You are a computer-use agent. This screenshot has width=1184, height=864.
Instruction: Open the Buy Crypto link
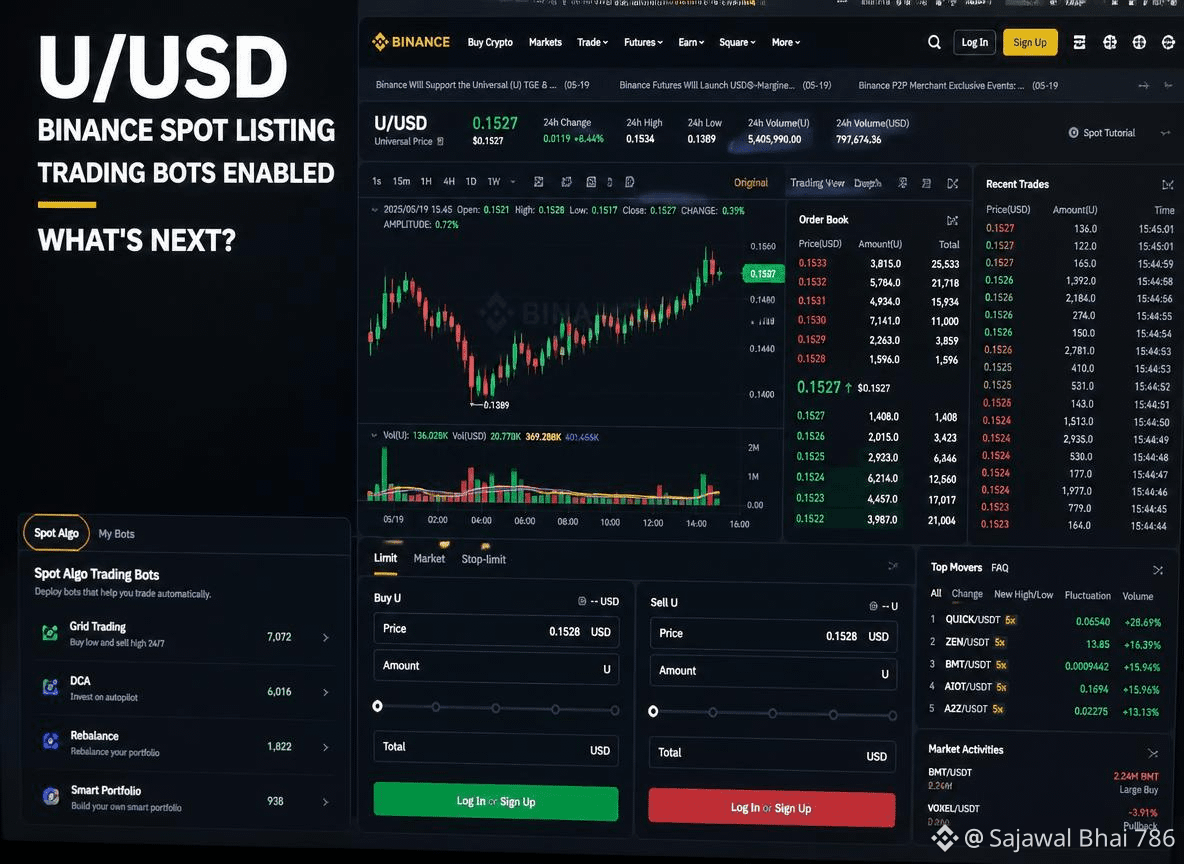tap(490, 42)
